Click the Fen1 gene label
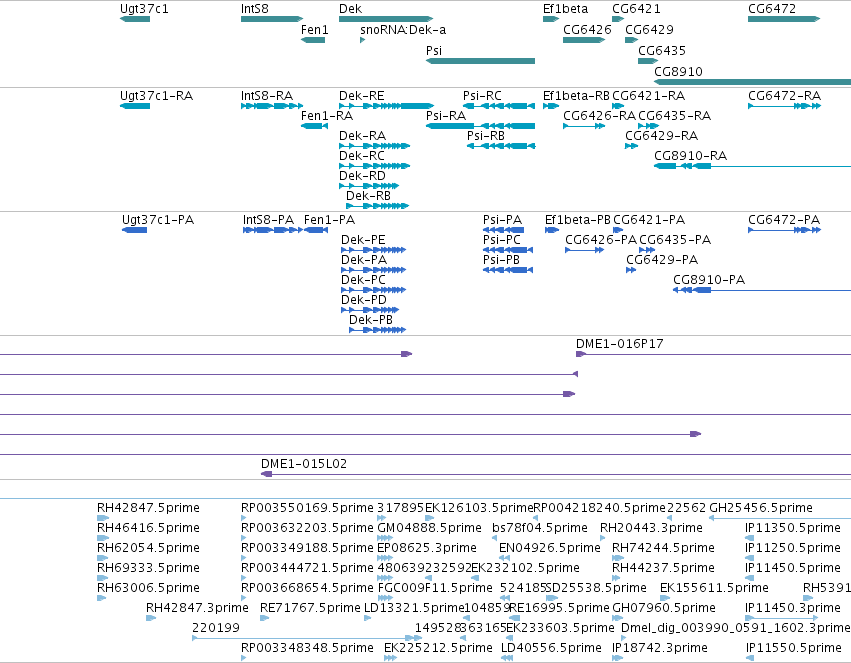851x663 pixels. tap(314, 30)
